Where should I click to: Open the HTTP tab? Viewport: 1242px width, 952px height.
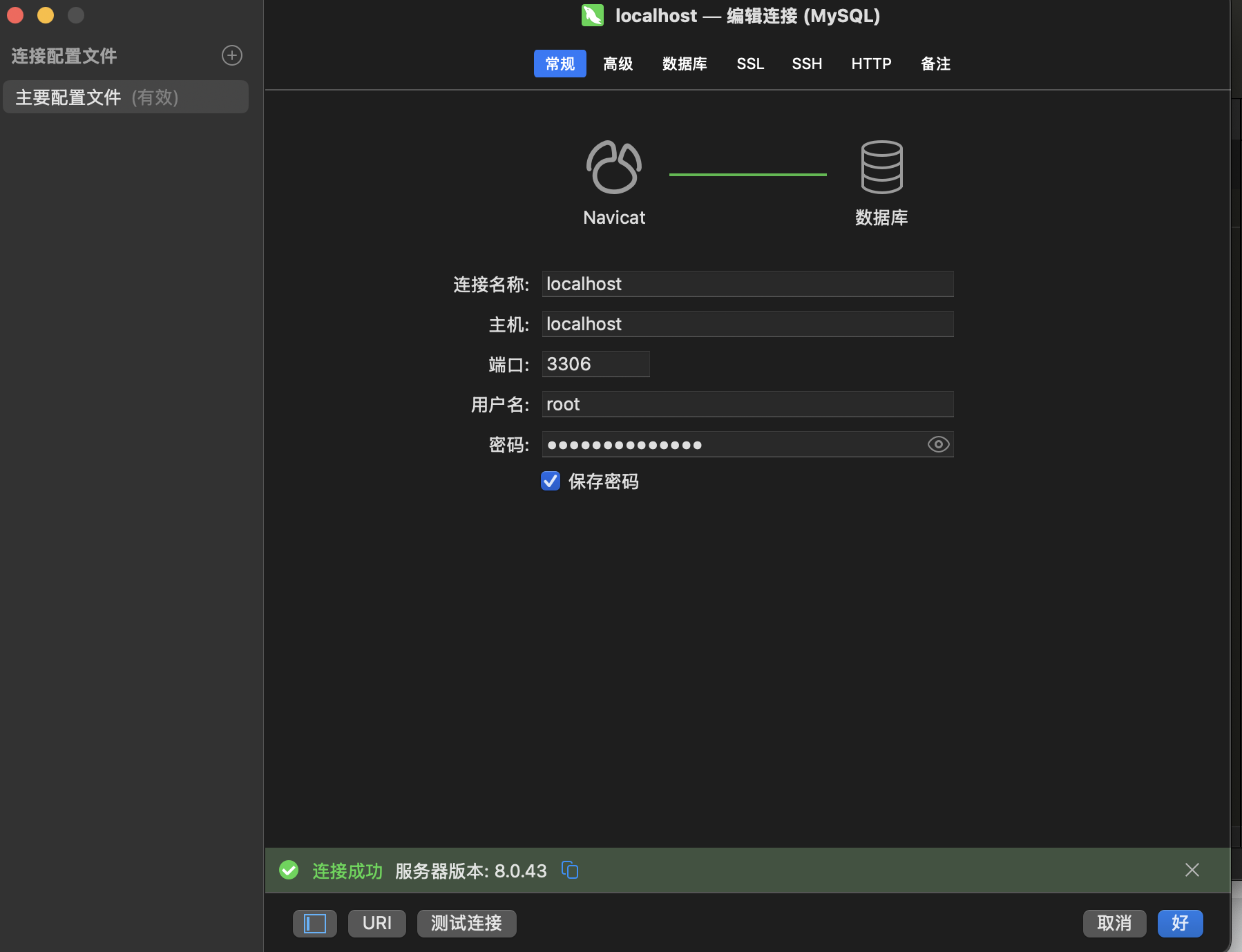click(x=871, y=64)
